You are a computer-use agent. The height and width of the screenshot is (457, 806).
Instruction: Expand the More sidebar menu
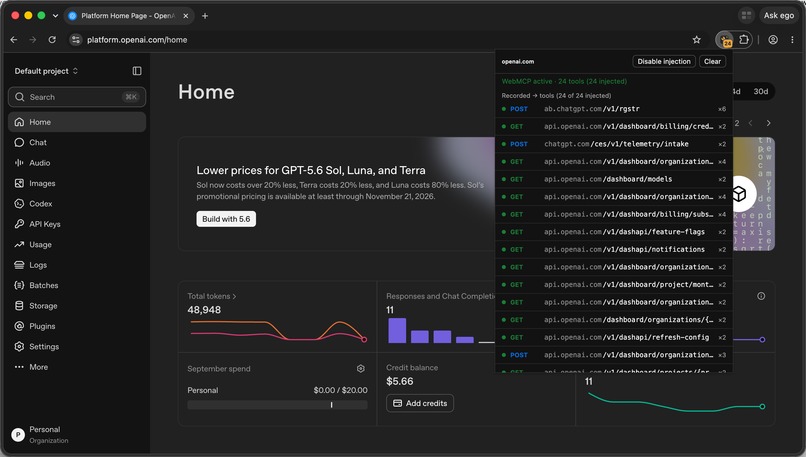point(31,367)
